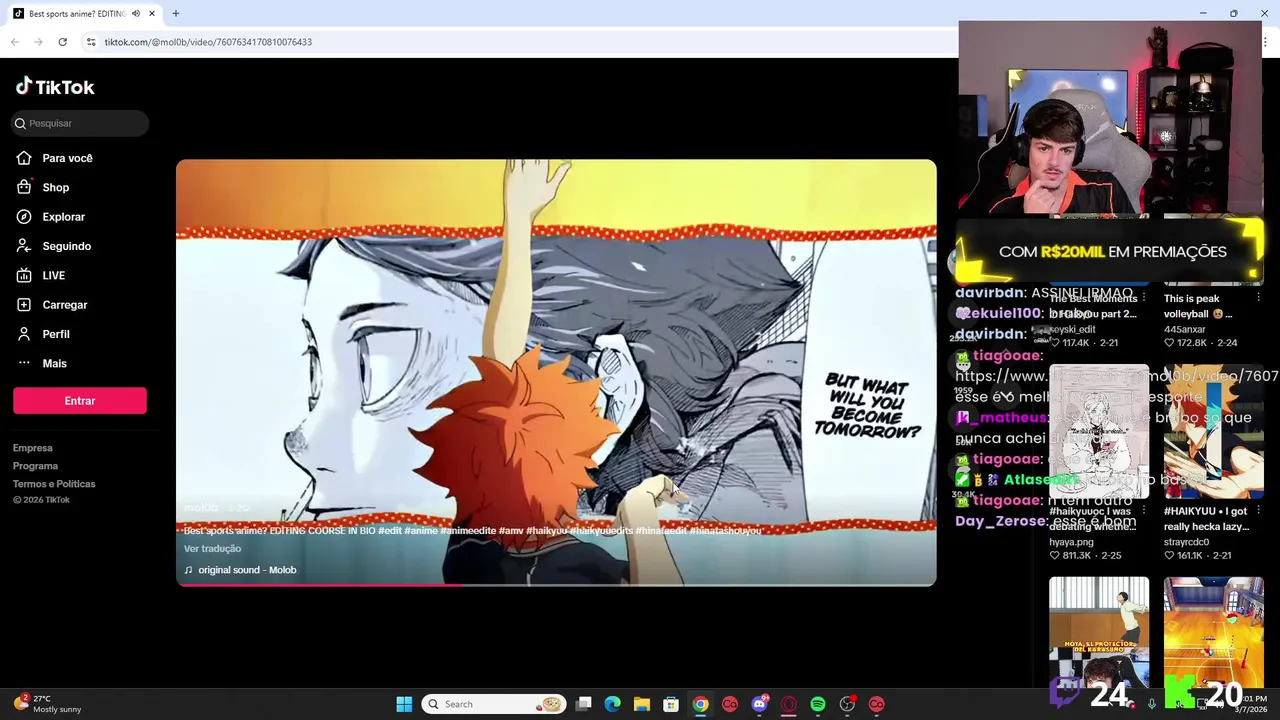
Task: Click the search magnifier icon in Pesquisar
Action: tap(20, 123)
